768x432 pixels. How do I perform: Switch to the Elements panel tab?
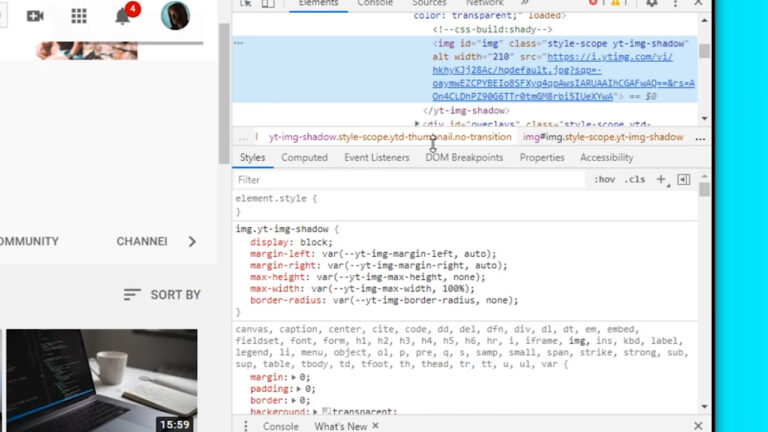tap(318, 3)
